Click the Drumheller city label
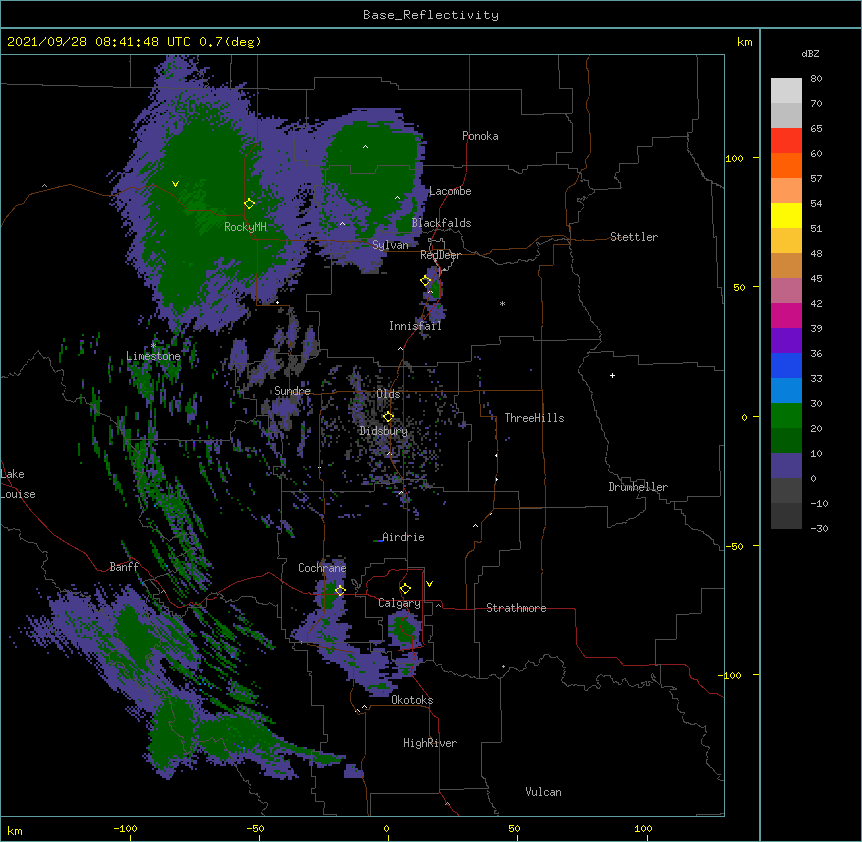 coord(638,487)
